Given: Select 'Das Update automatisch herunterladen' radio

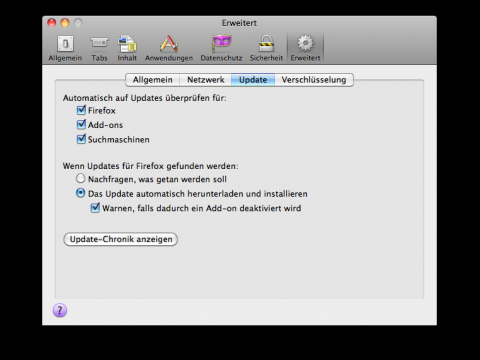Looking at the screenshot, I should 80,193.
